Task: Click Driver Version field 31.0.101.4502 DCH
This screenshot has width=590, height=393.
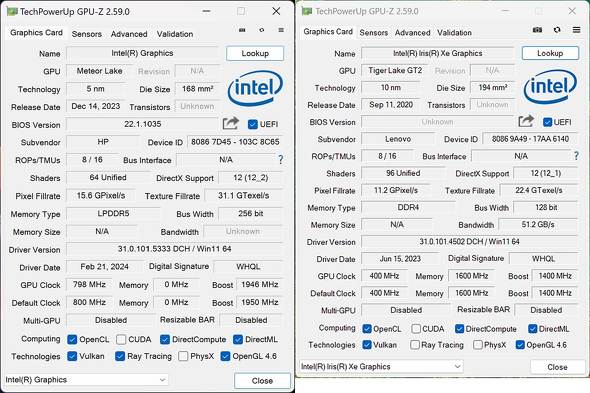Action: click(469, 242)
